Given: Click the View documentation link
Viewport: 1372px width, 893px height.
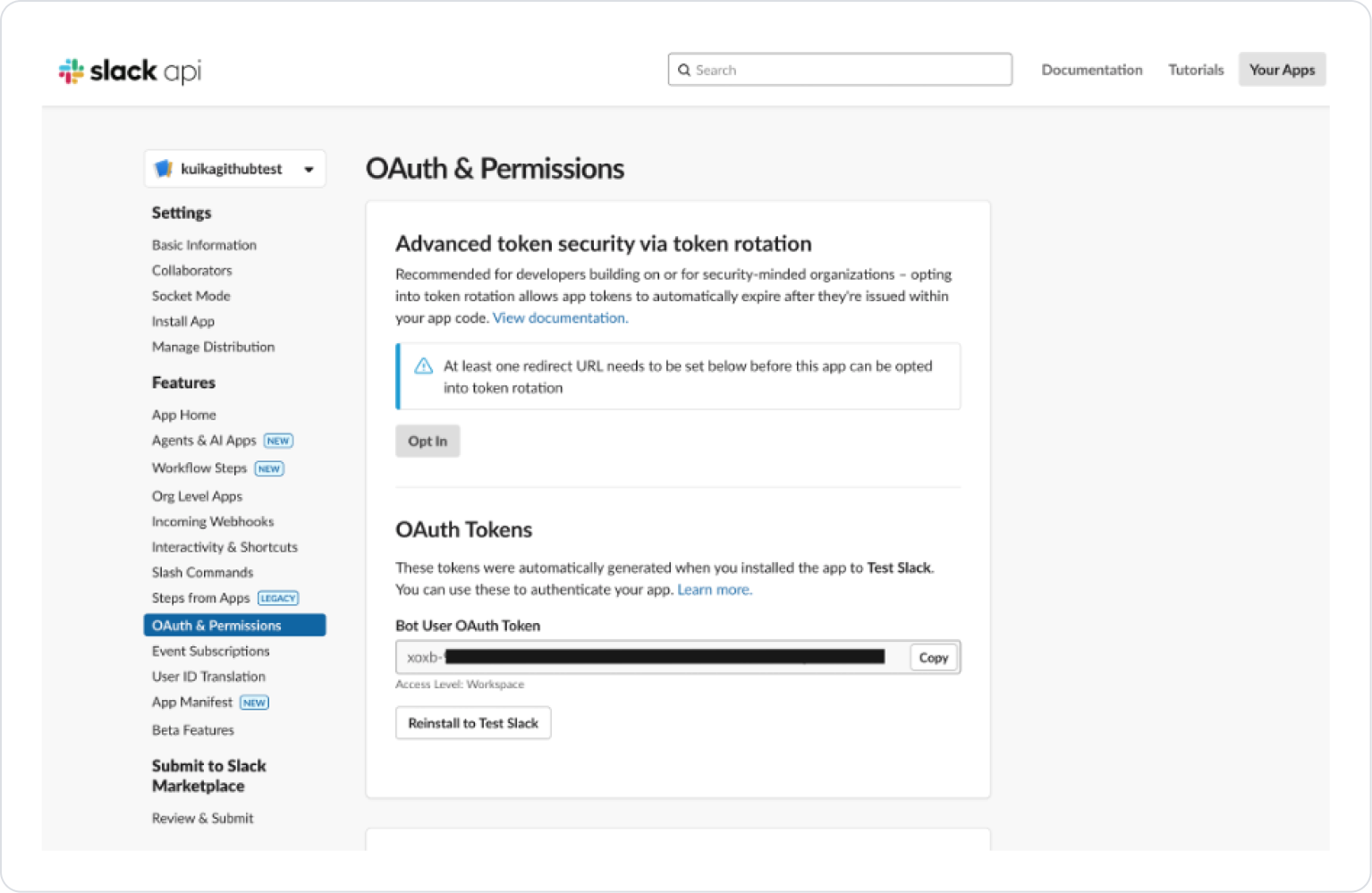Looking at the screenshot, I should click(560, 318).
